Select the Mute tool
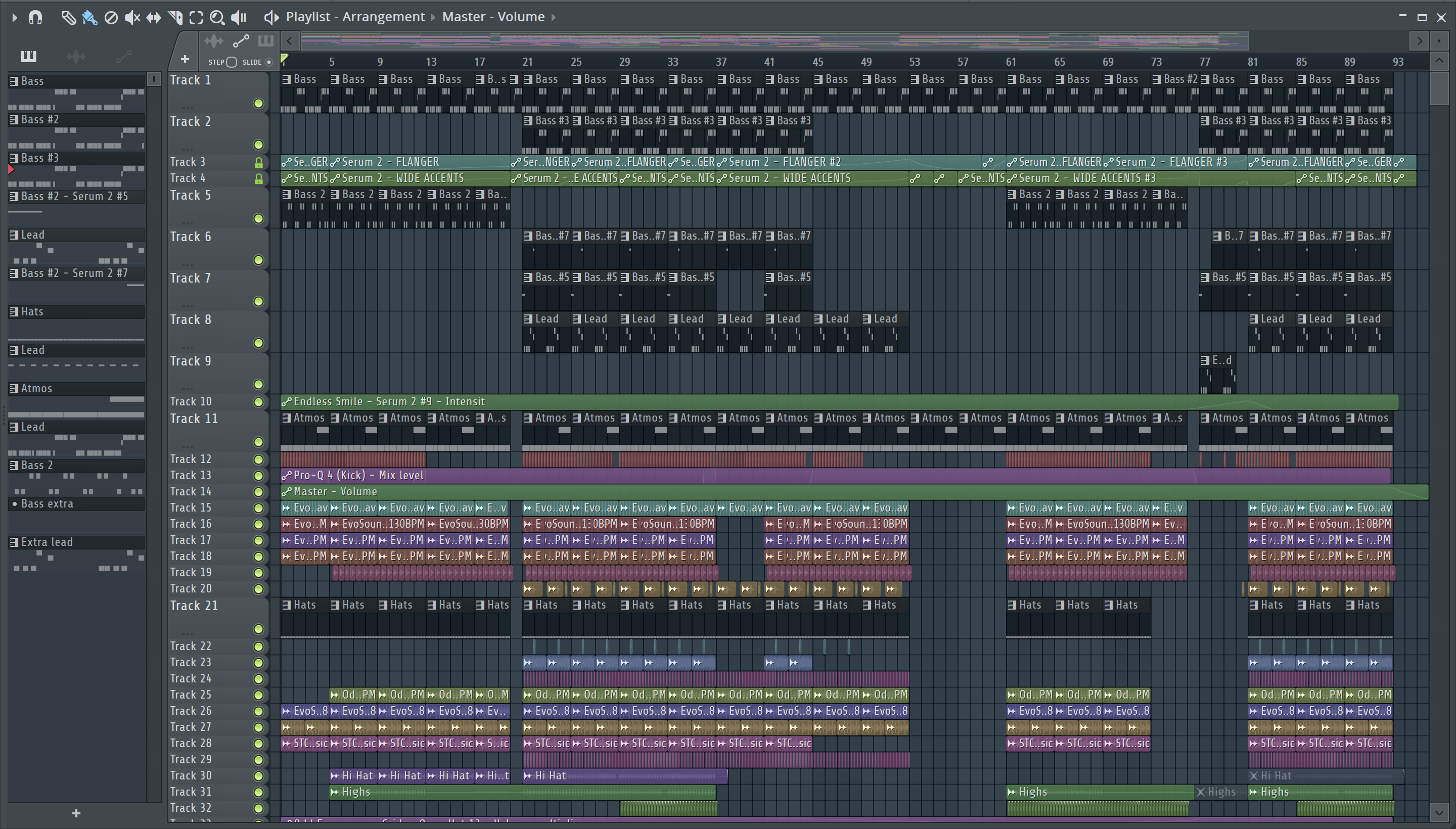The height and width of the screenshot is (829, 1456). click(x=132, y=18)
